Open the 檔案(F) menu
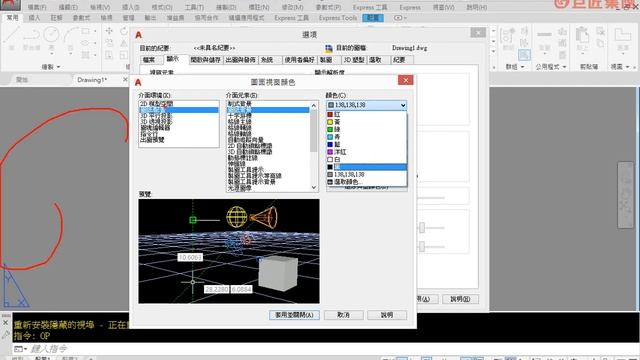 [x=37, y=7]
